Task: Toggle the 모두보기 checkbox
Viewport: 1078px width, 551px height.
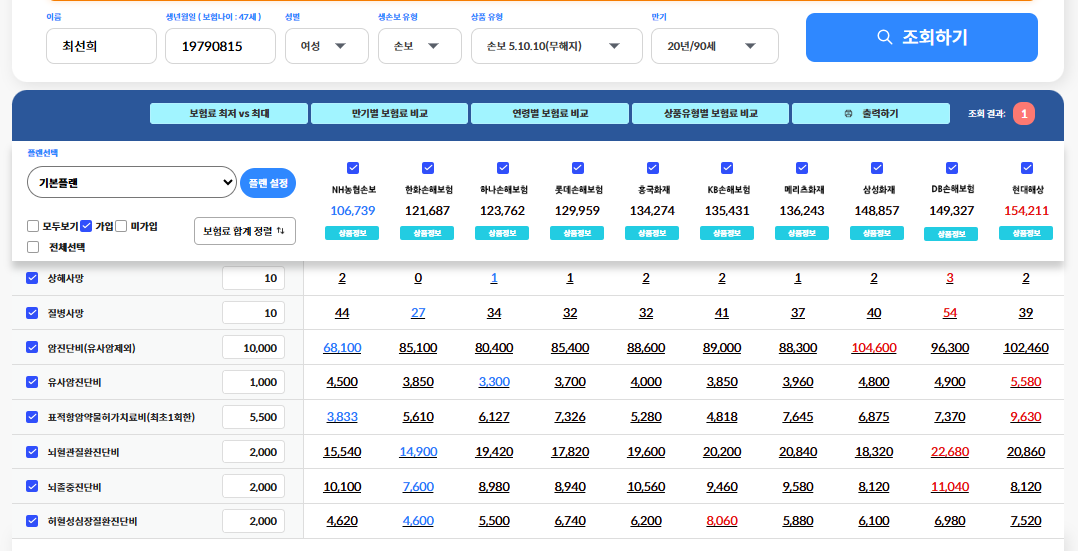Action: coord(33,226)
